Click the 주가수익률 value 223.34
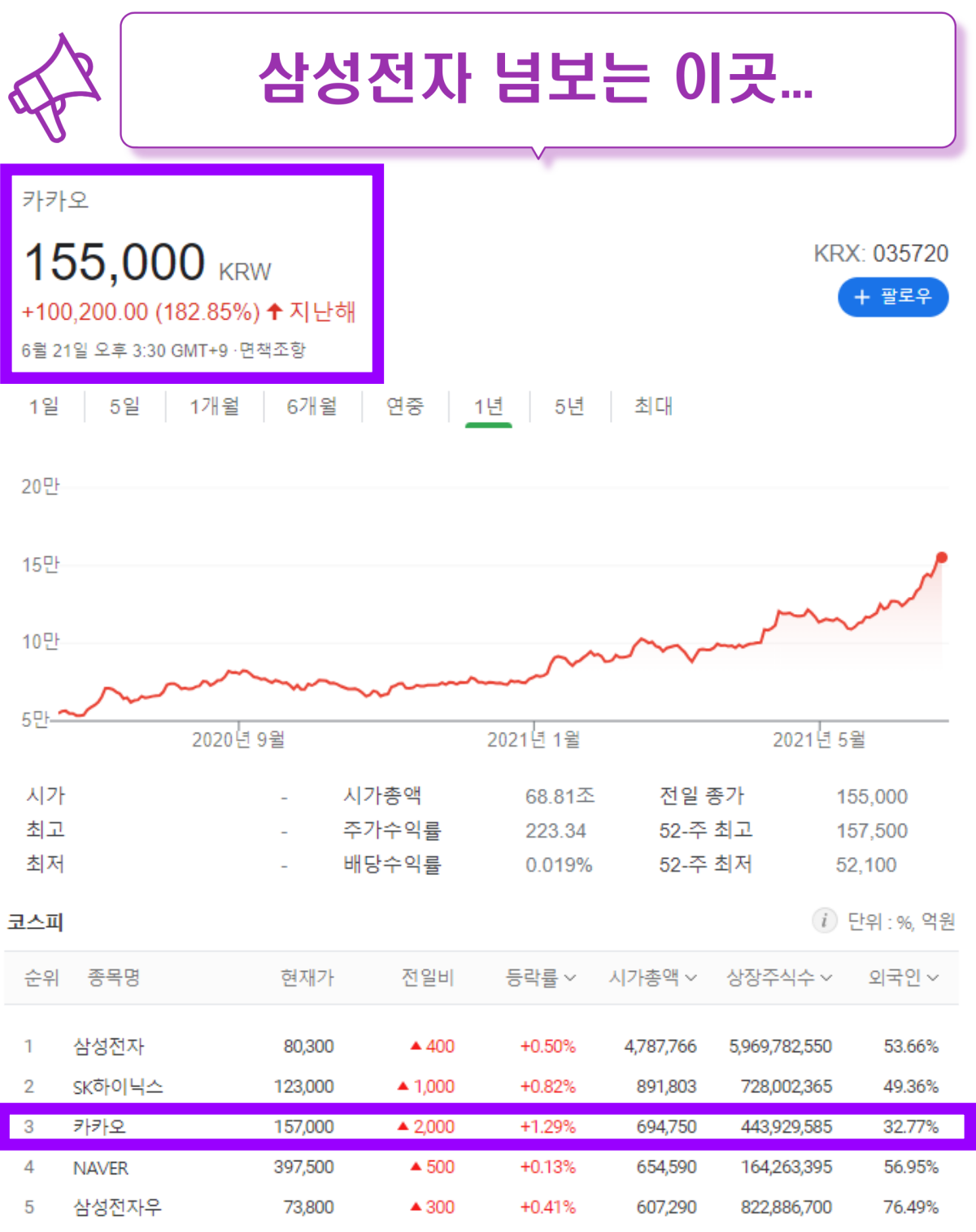The width and height of the screenshot is (976, 1232). 556,830
